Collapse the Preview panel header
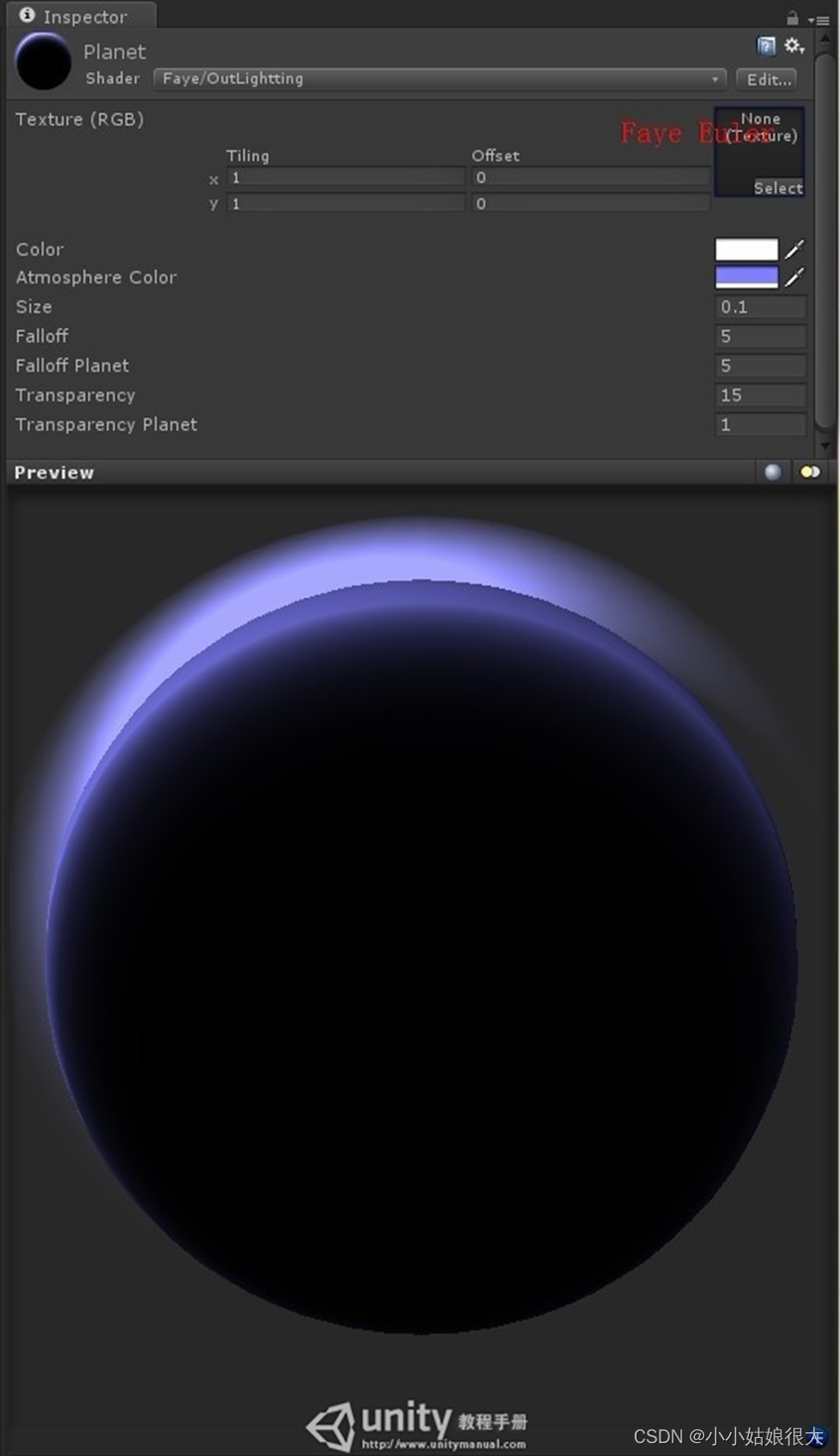The width and height of the screenshot is (840, 1456). [x=54, y=472]
